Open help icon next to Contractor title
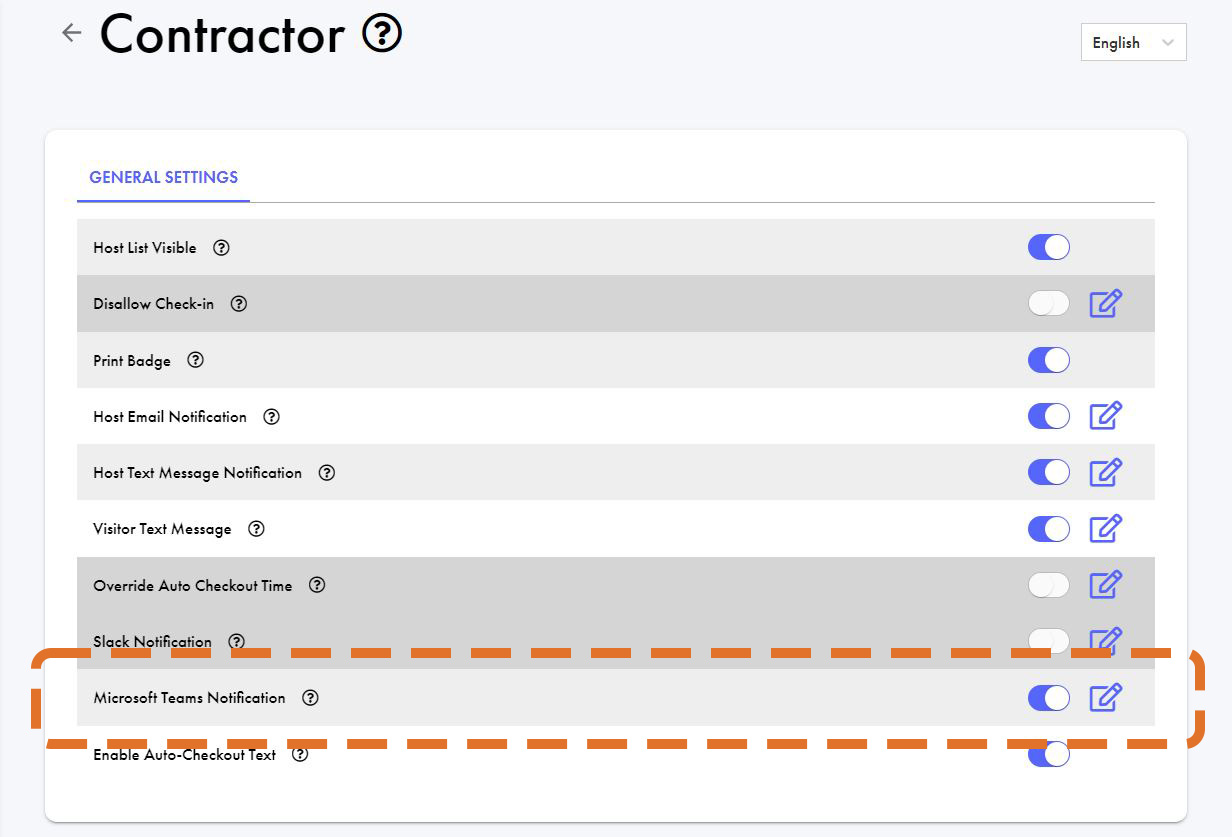 382,35
